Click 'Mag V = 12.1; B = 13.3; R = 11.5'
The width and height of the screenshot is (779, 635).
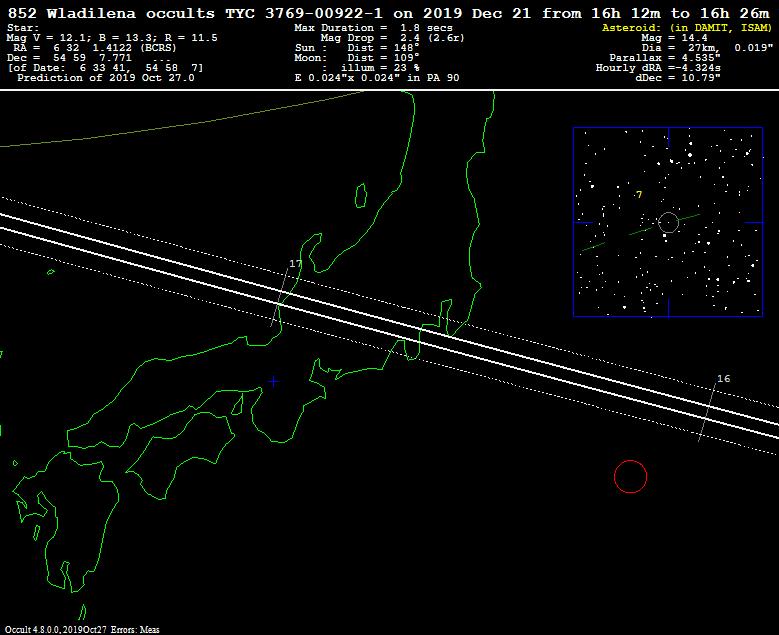[x=112, y=38]
